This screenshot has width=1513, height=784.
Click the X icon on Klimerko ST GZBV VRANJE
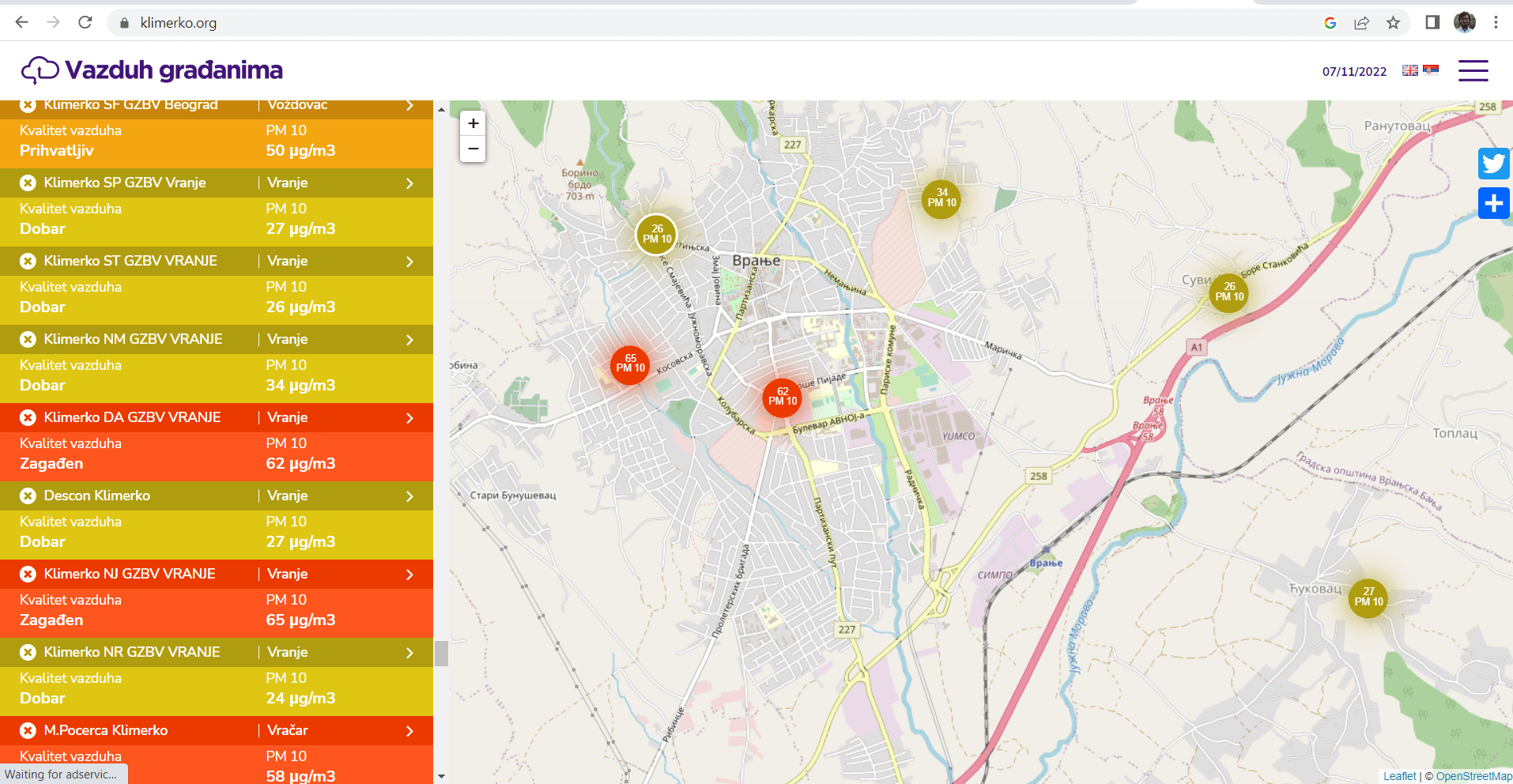28,261
